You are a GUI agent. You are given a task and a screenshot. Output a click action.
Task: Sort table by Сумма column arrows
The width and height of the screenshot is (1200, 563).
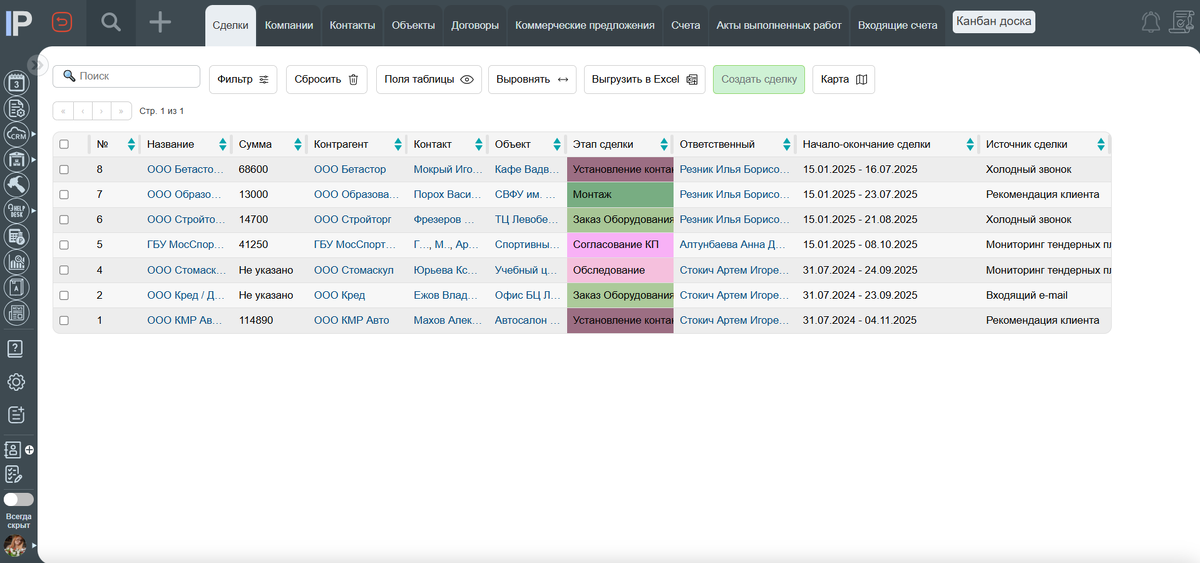click(299, 144)
